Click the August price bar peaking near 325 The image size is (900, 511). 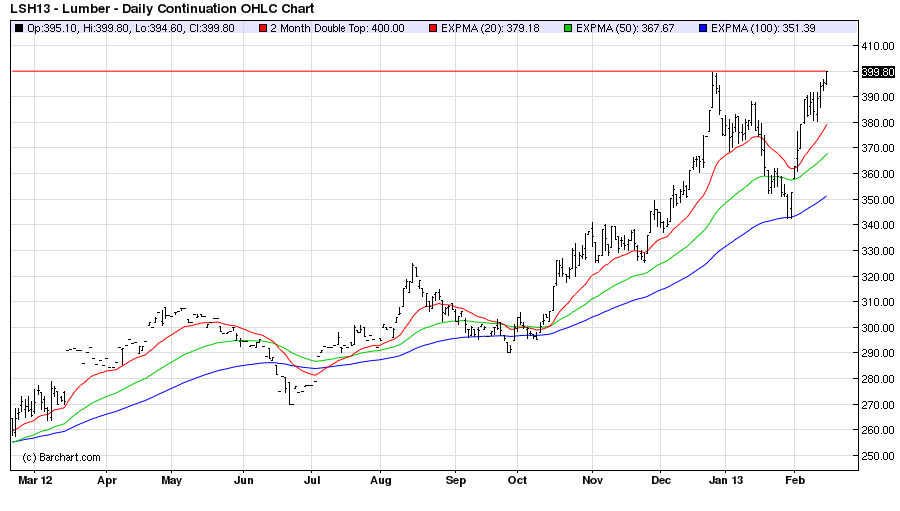click(413, 272)
